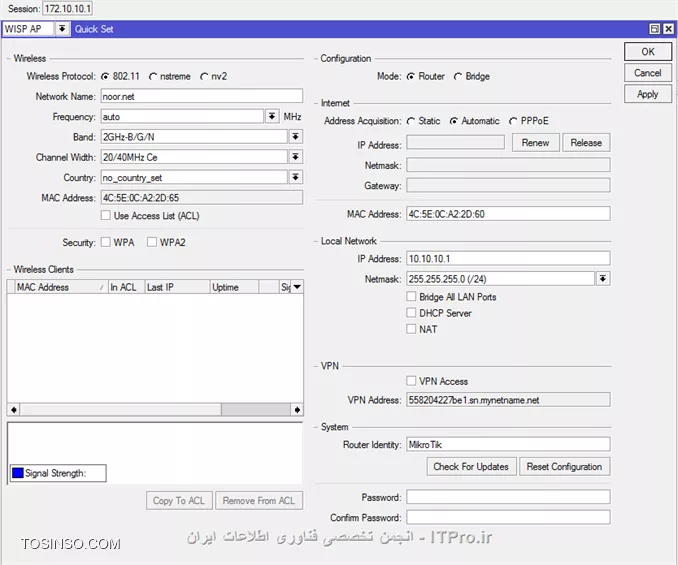Tick the WPA2 security checkbox
Viewport: 678px width, 565px height.
click(152, 242)
